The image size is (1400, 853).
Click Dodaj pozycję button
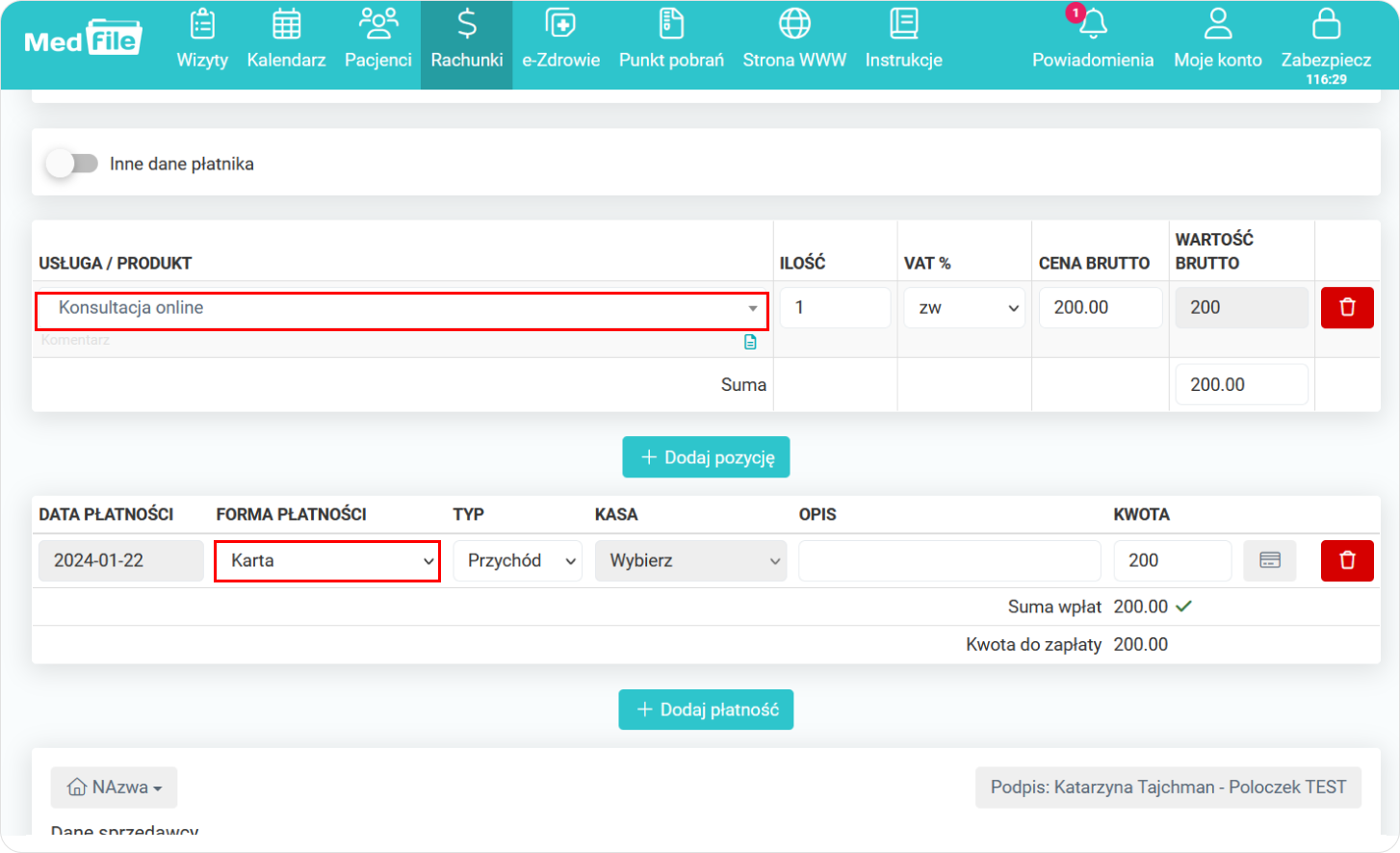(x=706, y=457)
